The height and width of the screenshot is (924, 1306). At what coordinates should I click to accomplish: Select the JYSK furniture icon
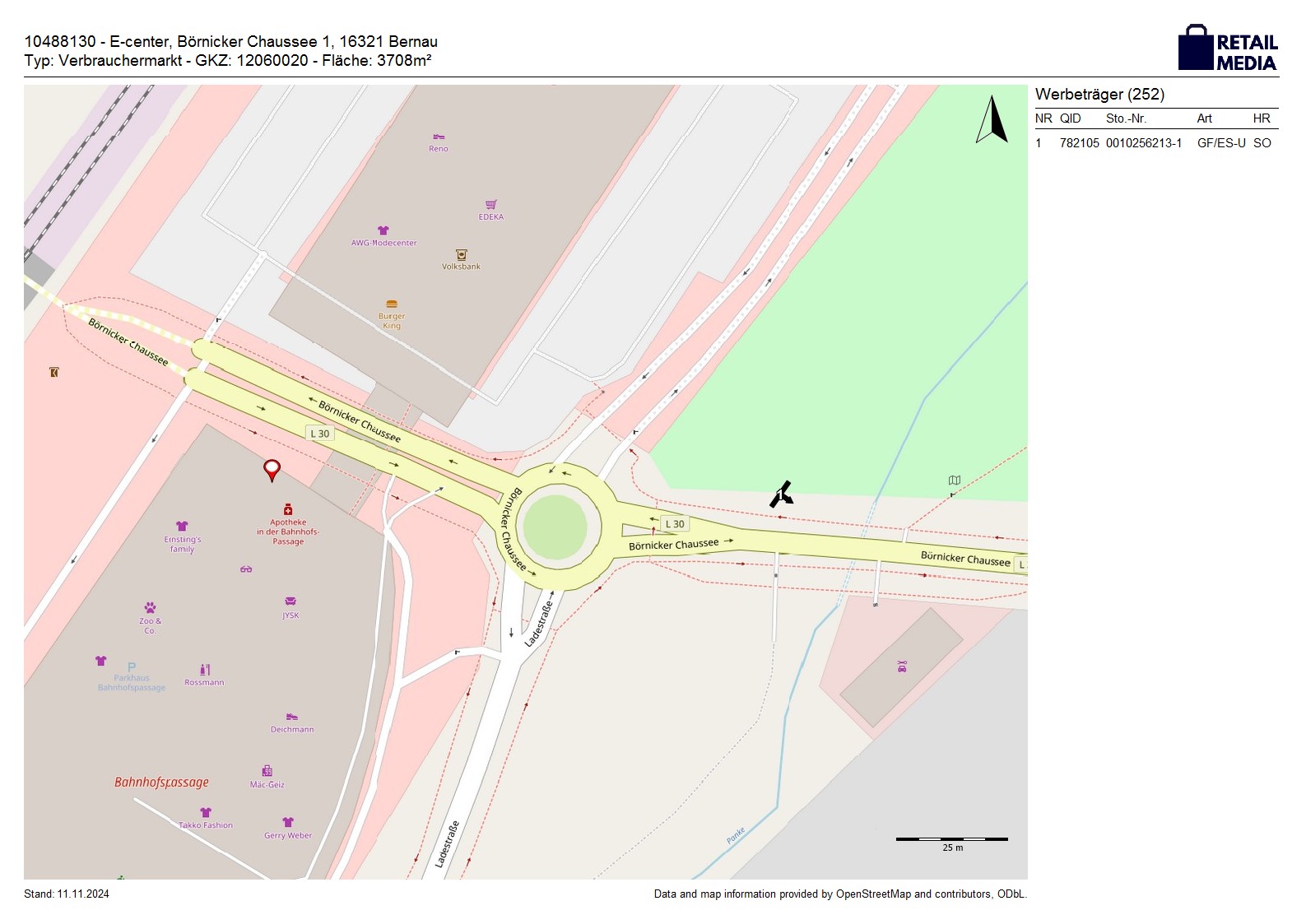290,601
